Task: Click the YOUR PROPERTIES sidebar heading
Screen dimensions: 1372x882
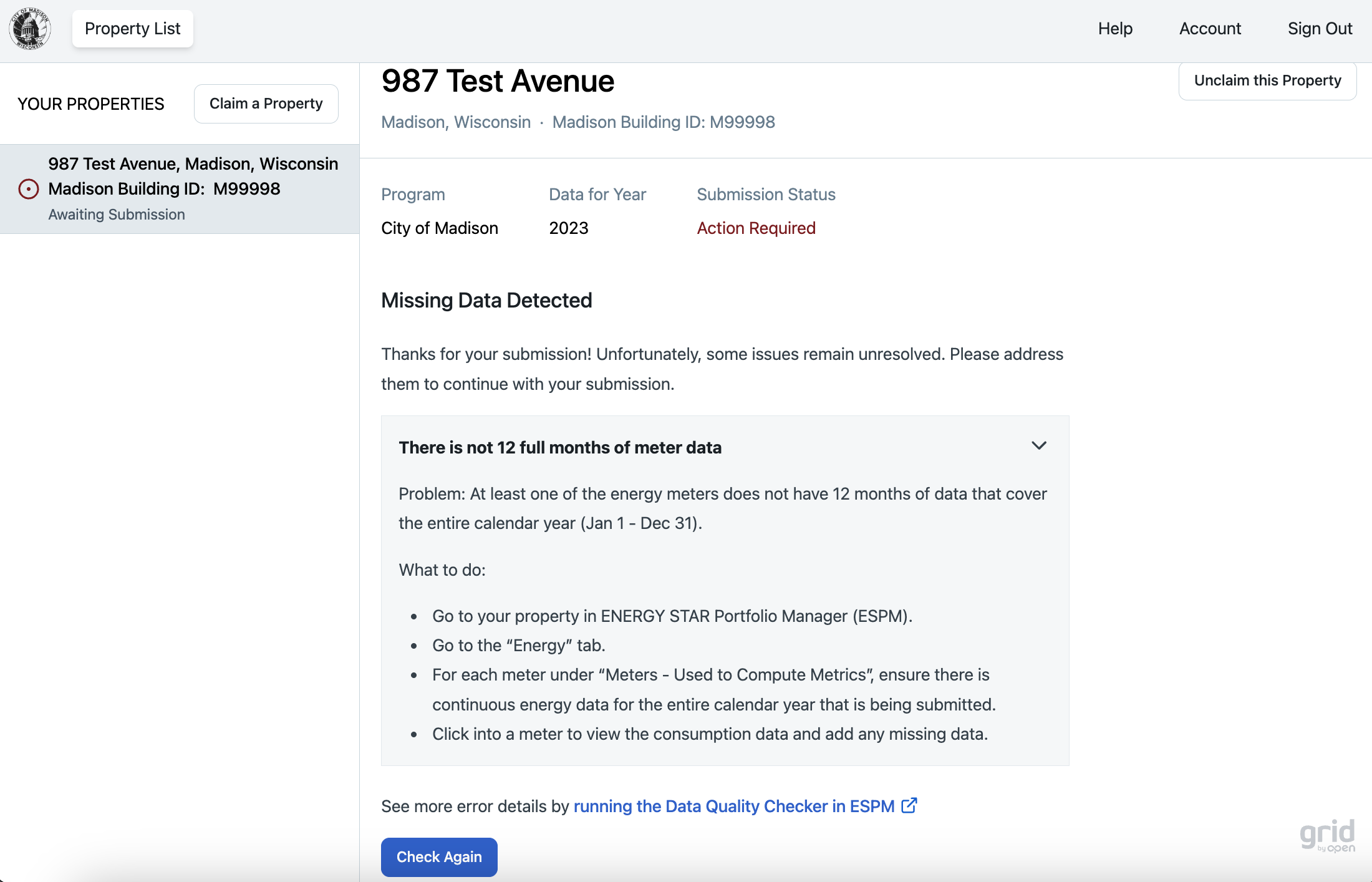Action: pos(91,104)
